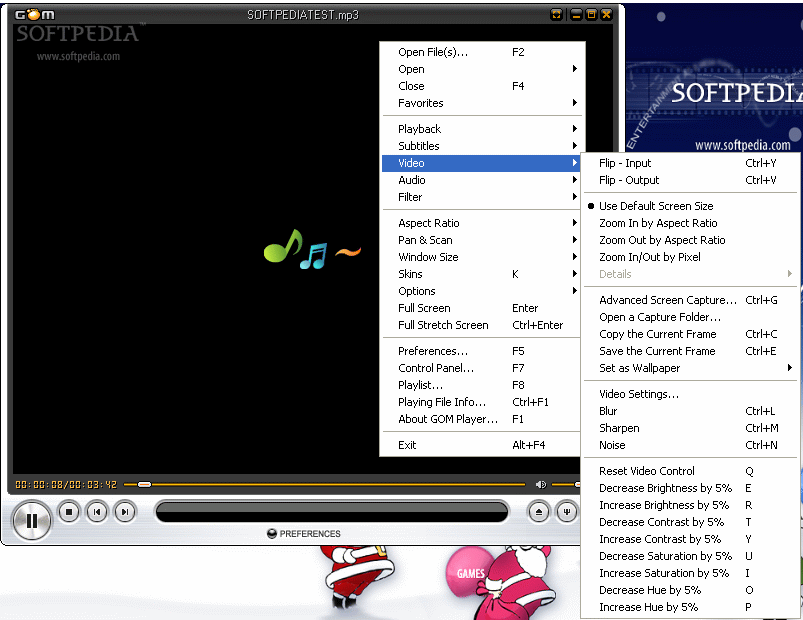Viewport: 803px width, 620px height.
Task: Click Open a Capture Folder
Action: (x=690, y=317)
